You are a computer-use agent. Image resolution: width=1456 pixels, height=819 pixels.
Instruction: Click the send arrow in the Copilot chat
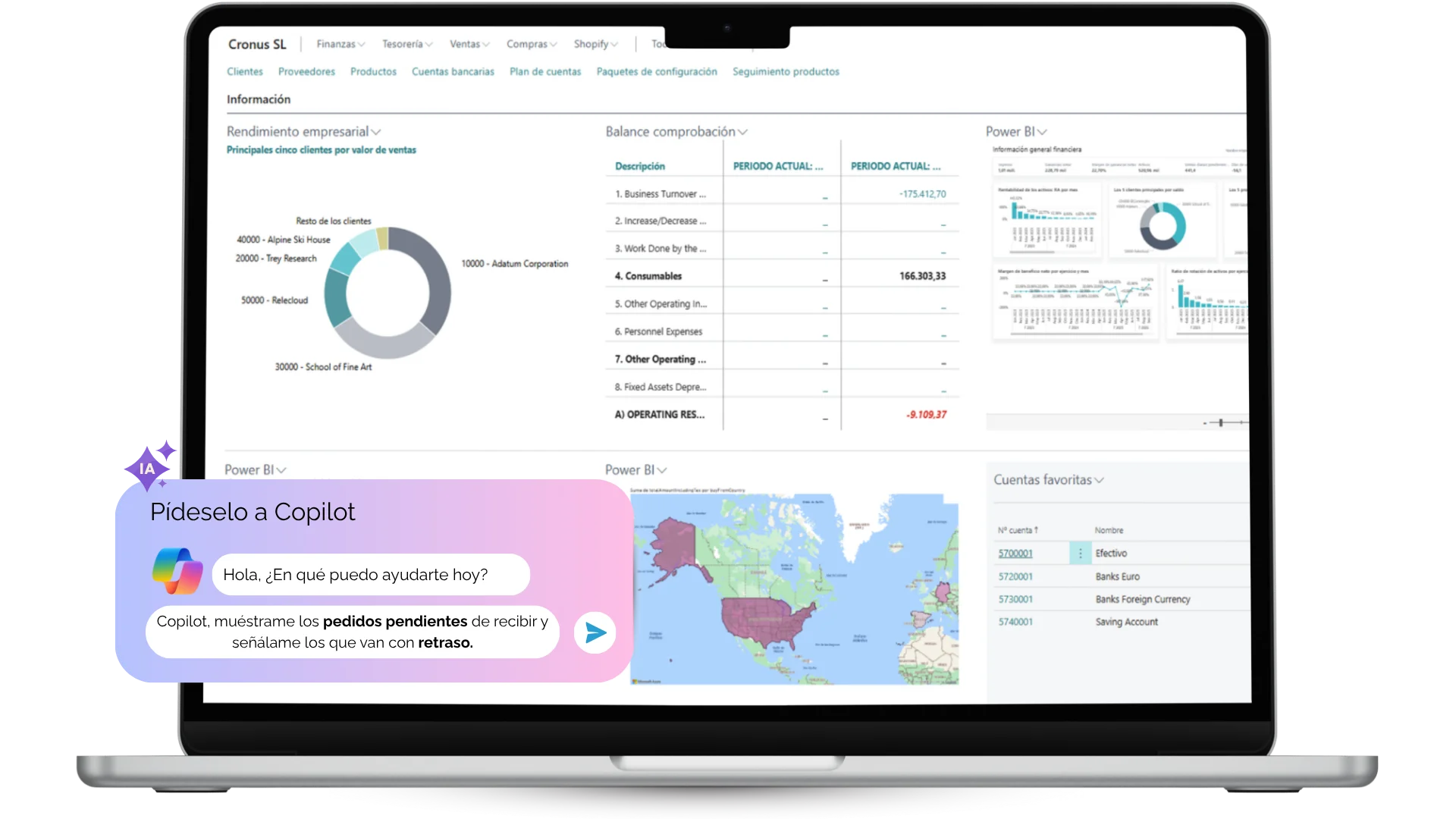[x=595, y=632]
